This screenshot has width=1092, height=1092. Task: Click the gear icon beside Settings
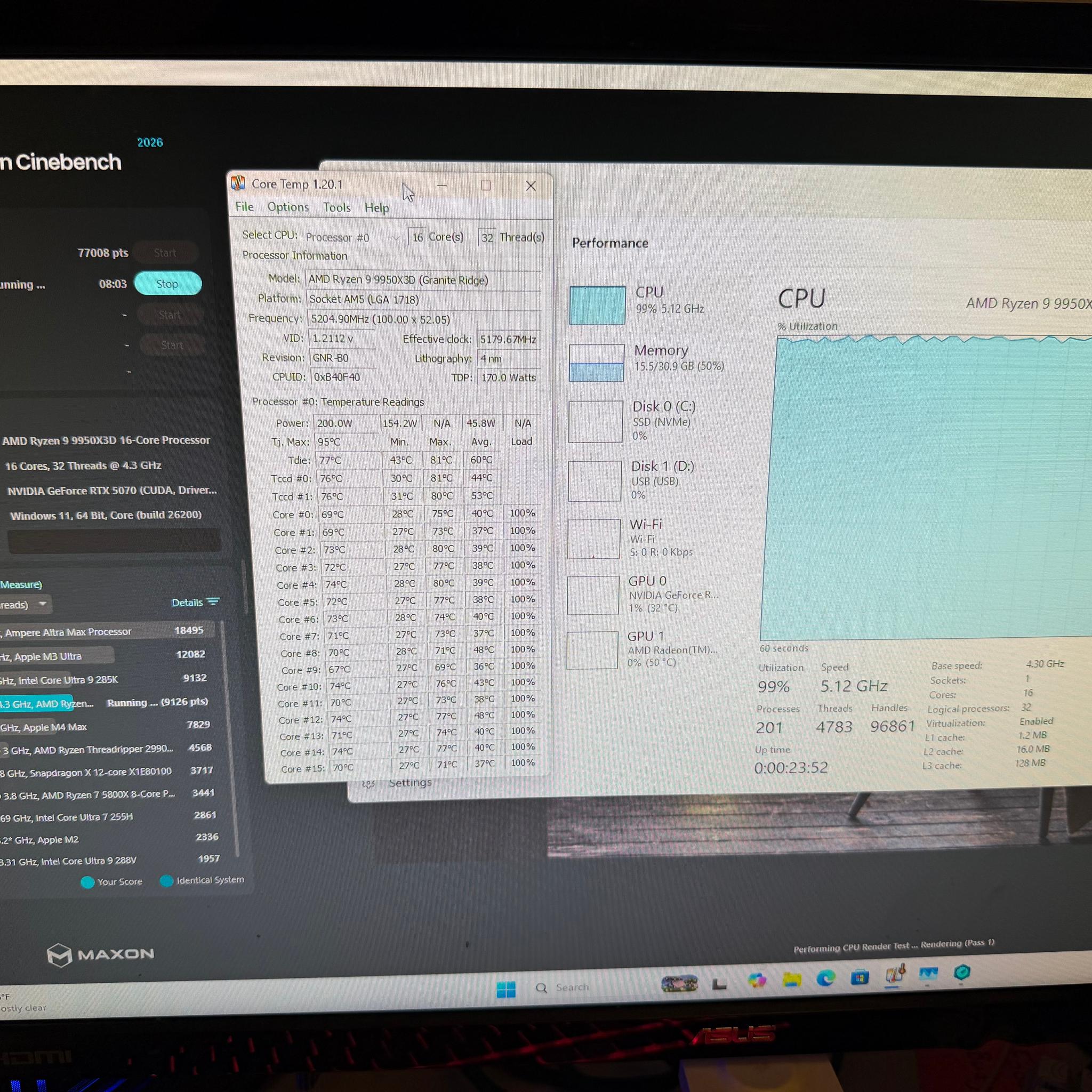(368, 783)
